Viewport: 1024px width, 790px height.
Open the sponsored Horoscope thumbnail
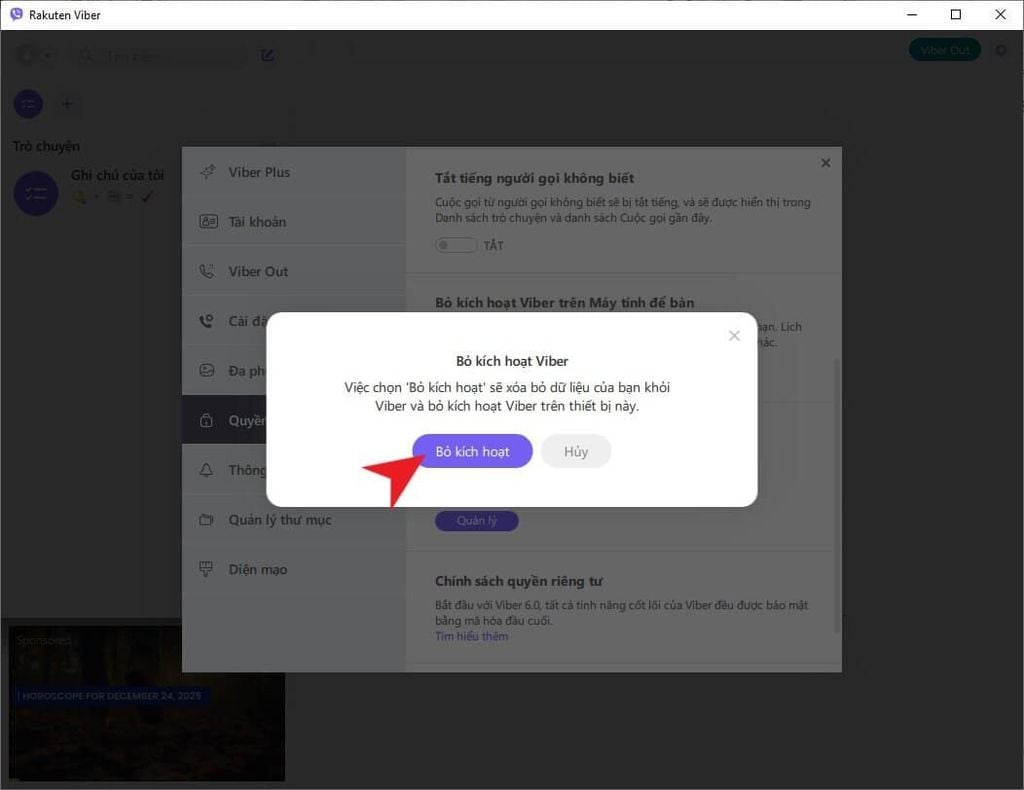point(146,700)
